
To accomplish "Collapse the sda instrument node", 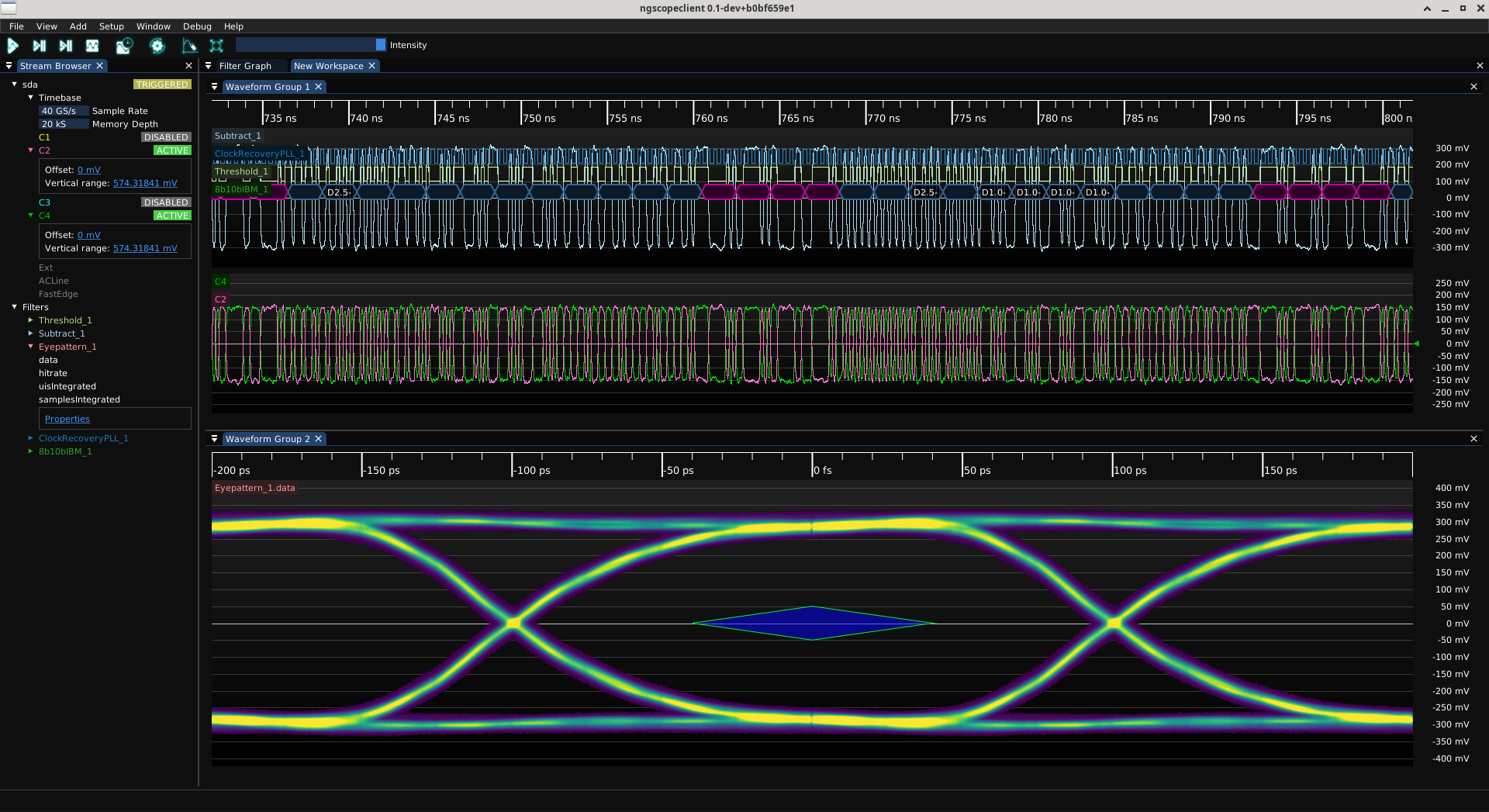I will pyautogui.click(x=15, y=84).
